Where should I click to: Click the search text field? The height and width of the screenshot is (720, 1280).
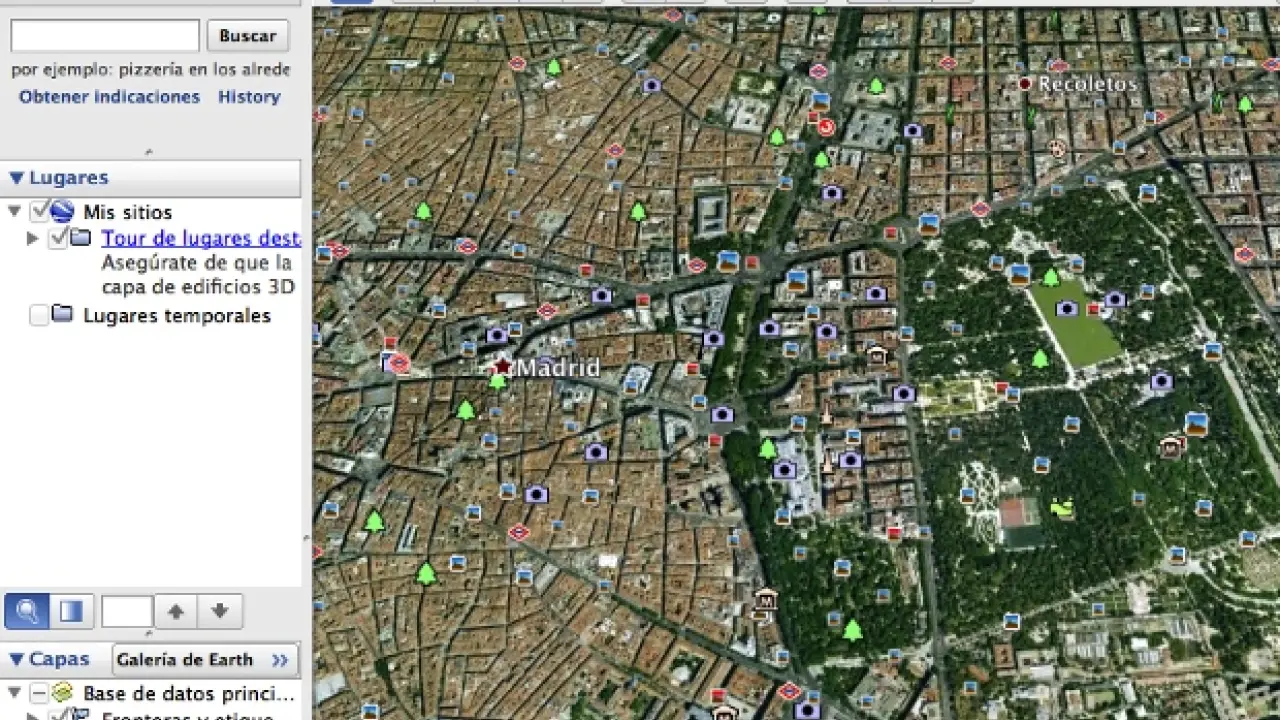[x=105, y=36]
